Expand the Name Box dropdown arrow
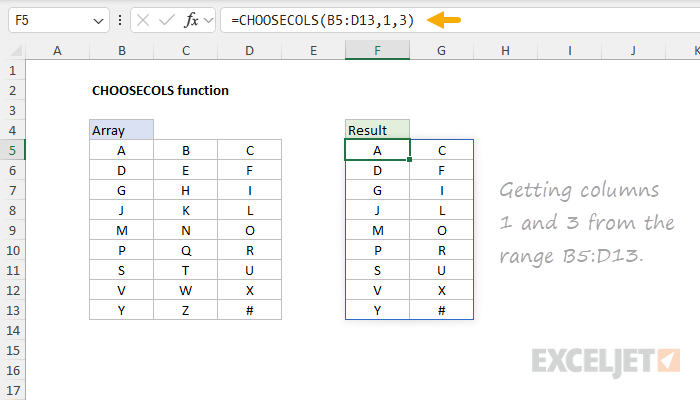This screenshot has height=400, width=700. coord(98,21)
